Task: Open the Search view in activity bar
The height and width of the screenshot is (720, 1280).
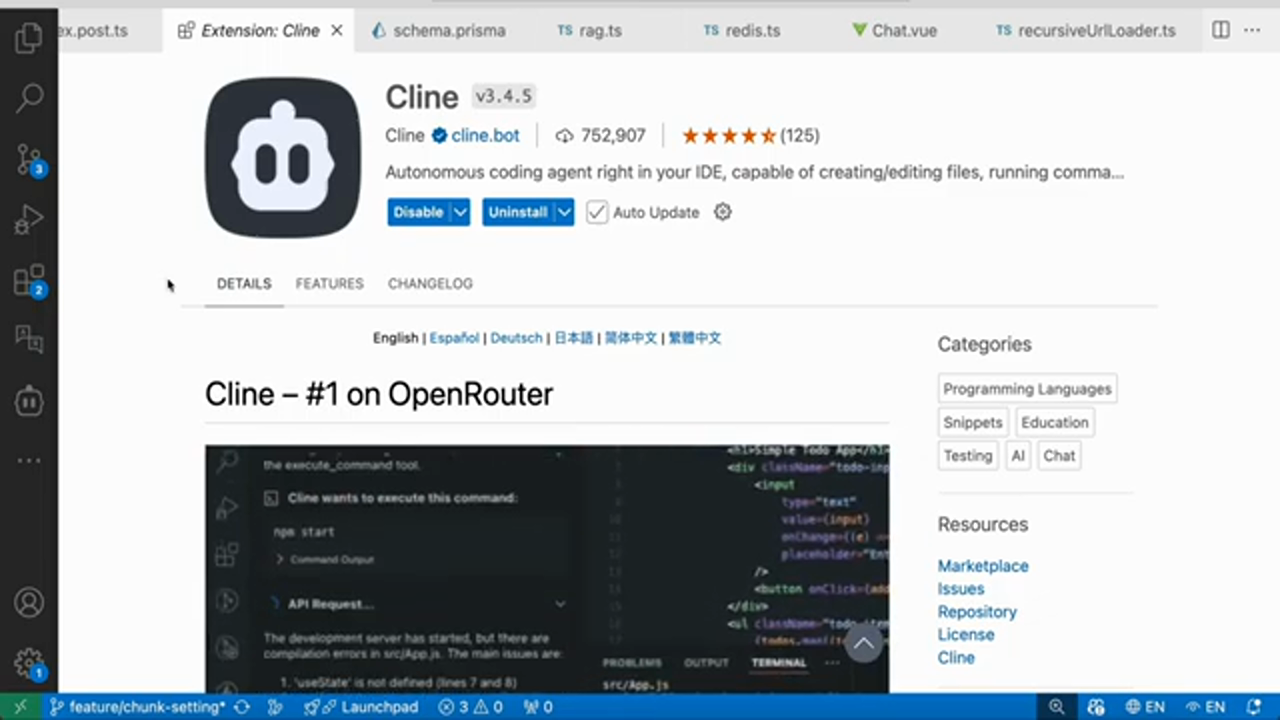Action: [29, 98]
